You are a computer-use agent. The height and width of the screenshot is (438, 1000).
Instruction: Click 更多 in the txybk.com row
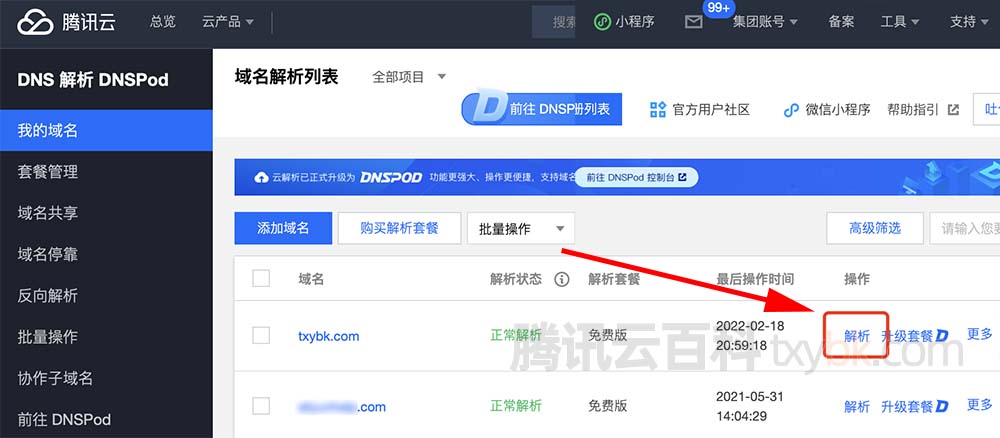[980, 334]
